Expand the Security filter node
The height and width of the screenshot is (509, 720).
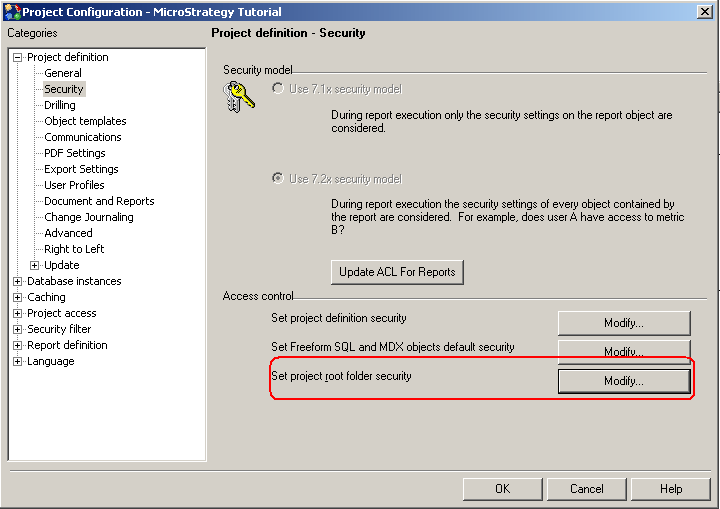click(17, 329)
